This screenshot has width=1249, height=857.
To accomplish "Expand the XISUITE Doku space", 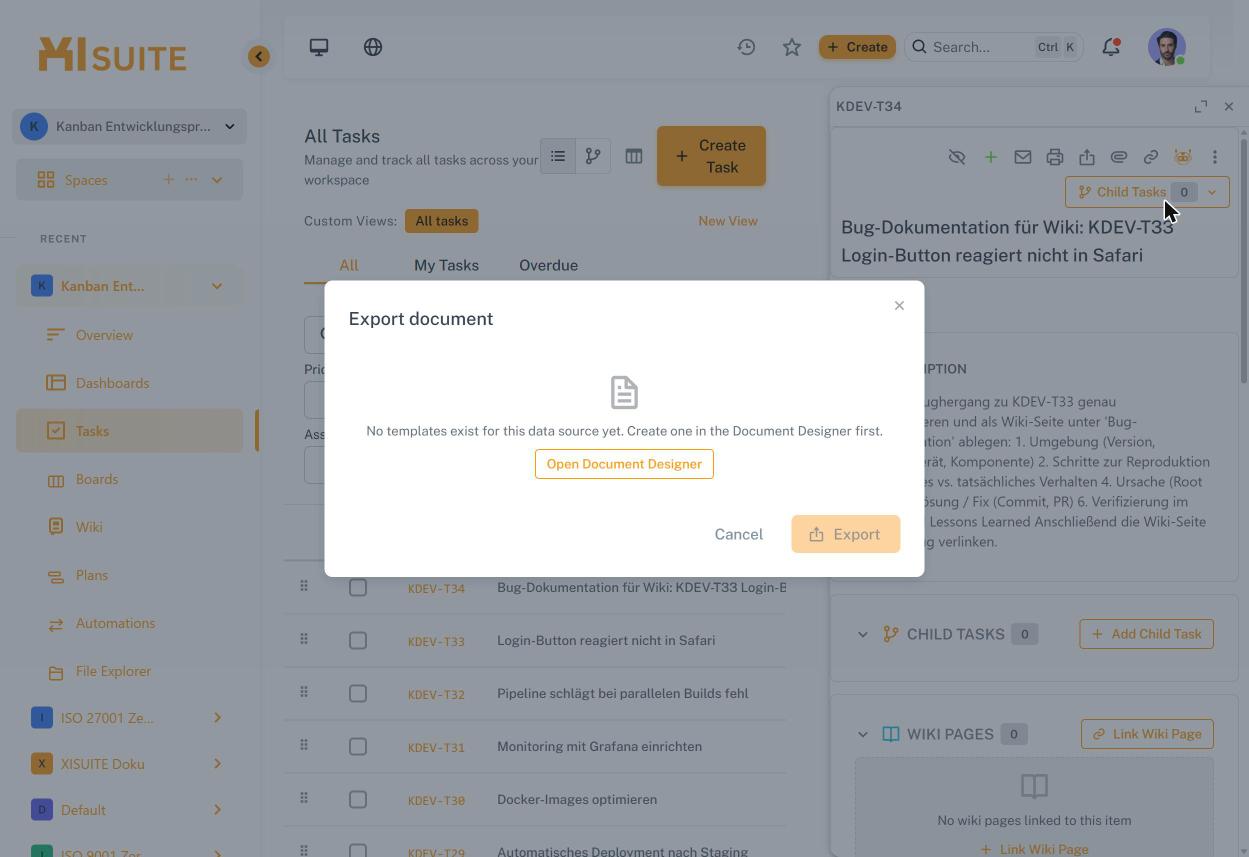I will [217, 764].
